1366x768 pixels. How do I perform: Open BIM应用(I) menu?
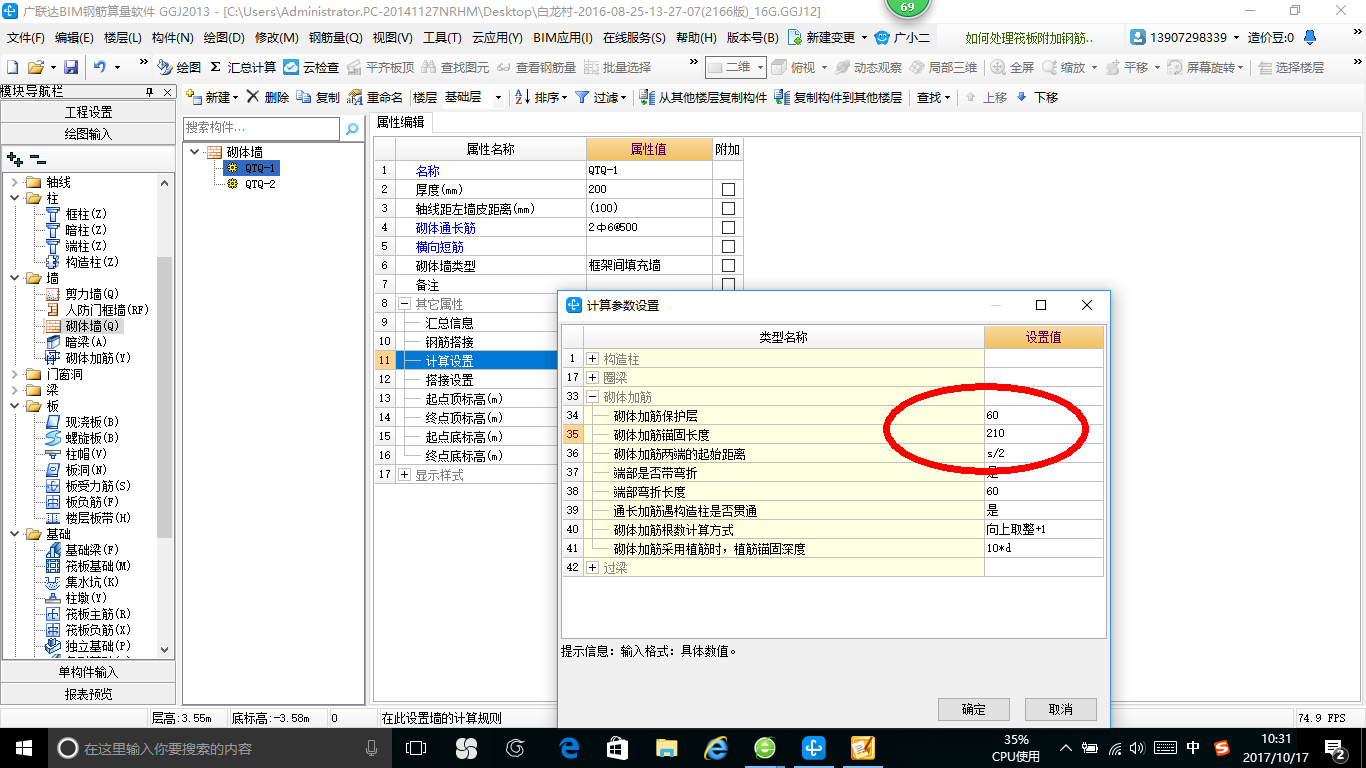[x=563, y=37]
